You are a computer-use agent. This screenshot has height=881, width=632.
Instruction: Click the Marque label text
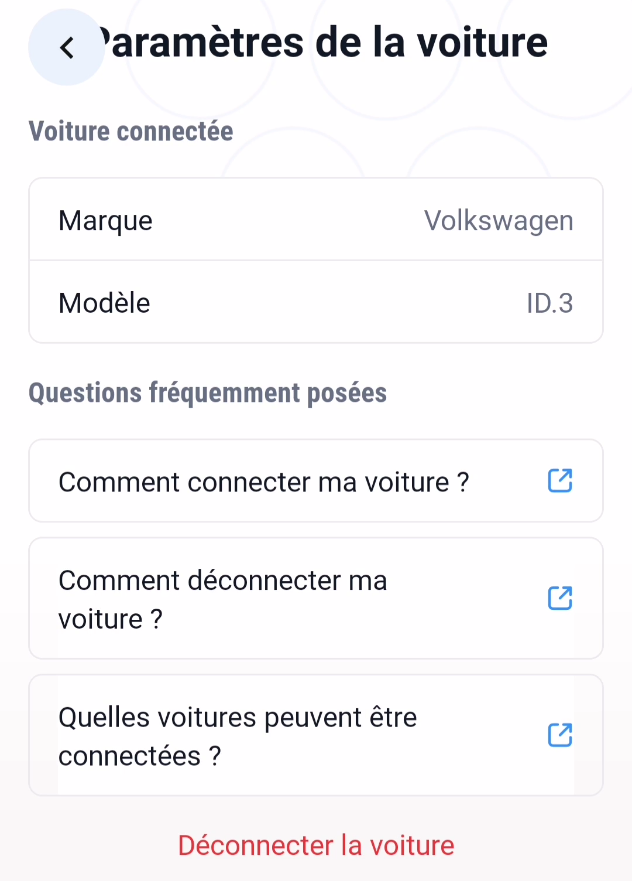point(106,221)
